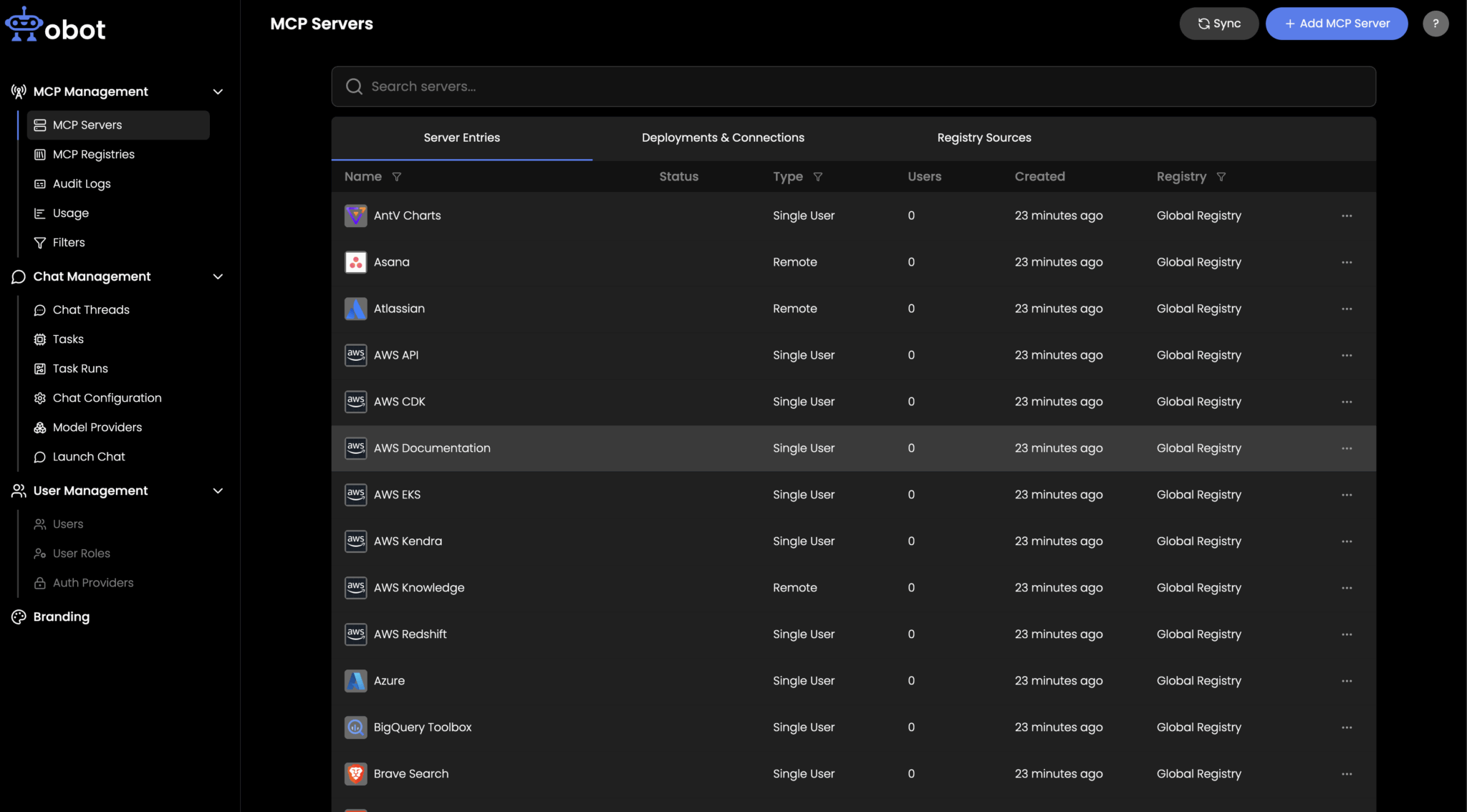
Task: Collapse the MCP Management section
Action: [218, 92]
